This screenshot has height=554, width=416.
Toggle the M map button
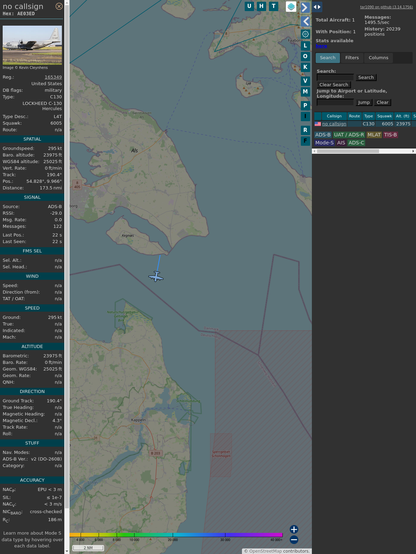tap(305, 92)
